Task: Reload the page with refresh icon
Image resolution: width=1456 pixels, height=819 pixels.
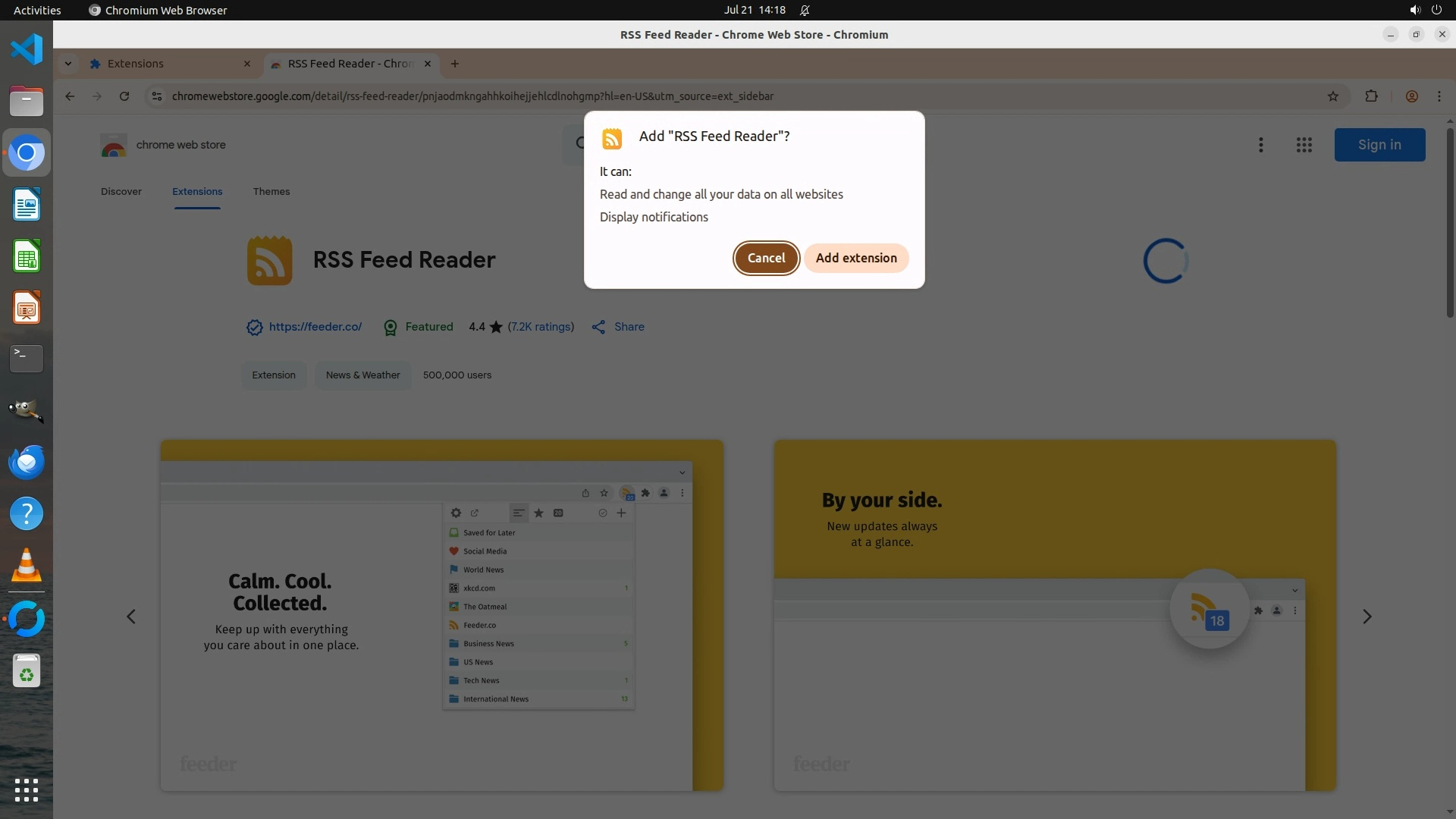Action: (124, 96)
